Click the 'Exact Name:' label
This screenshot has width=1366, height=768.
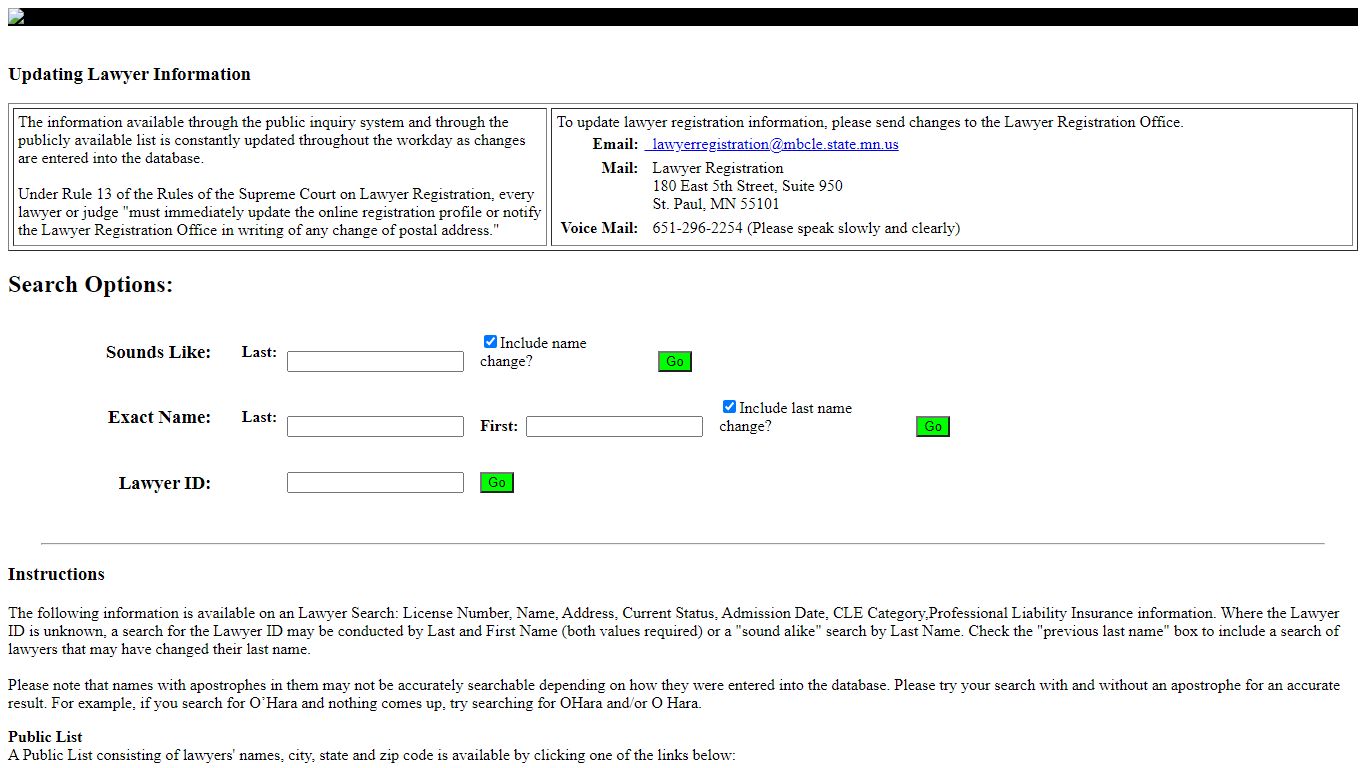pyautogui.click(x=160, y=417)
